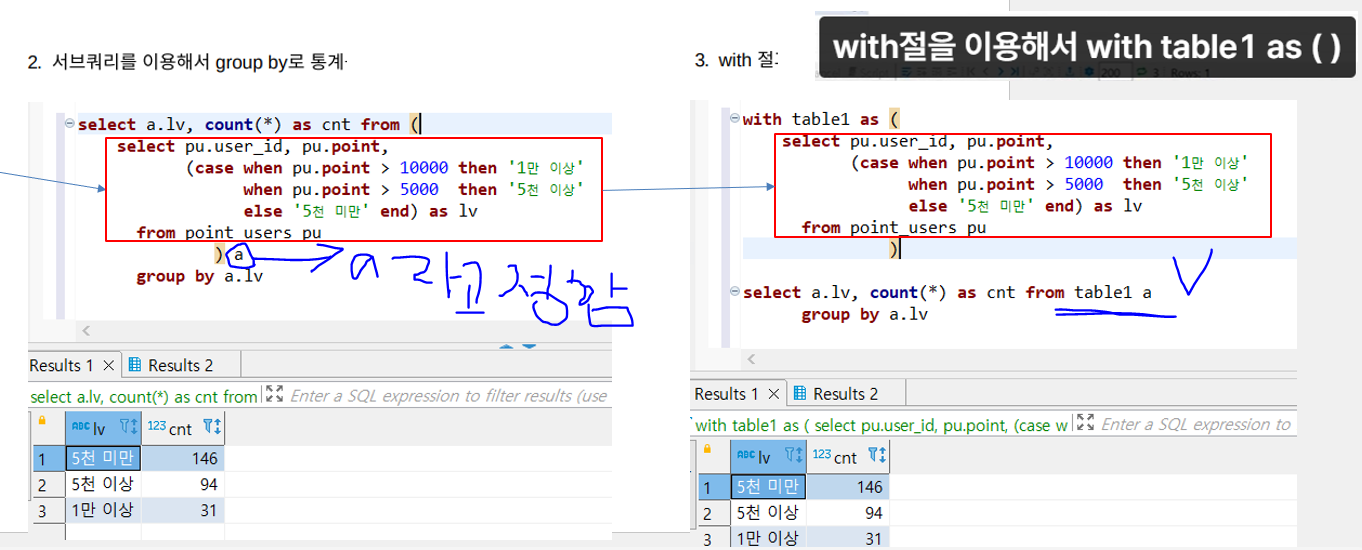This screenshot has width=1362, height=550.
Task: Click 123 type icon on with-clause cnt column
Action: [821, 456]
